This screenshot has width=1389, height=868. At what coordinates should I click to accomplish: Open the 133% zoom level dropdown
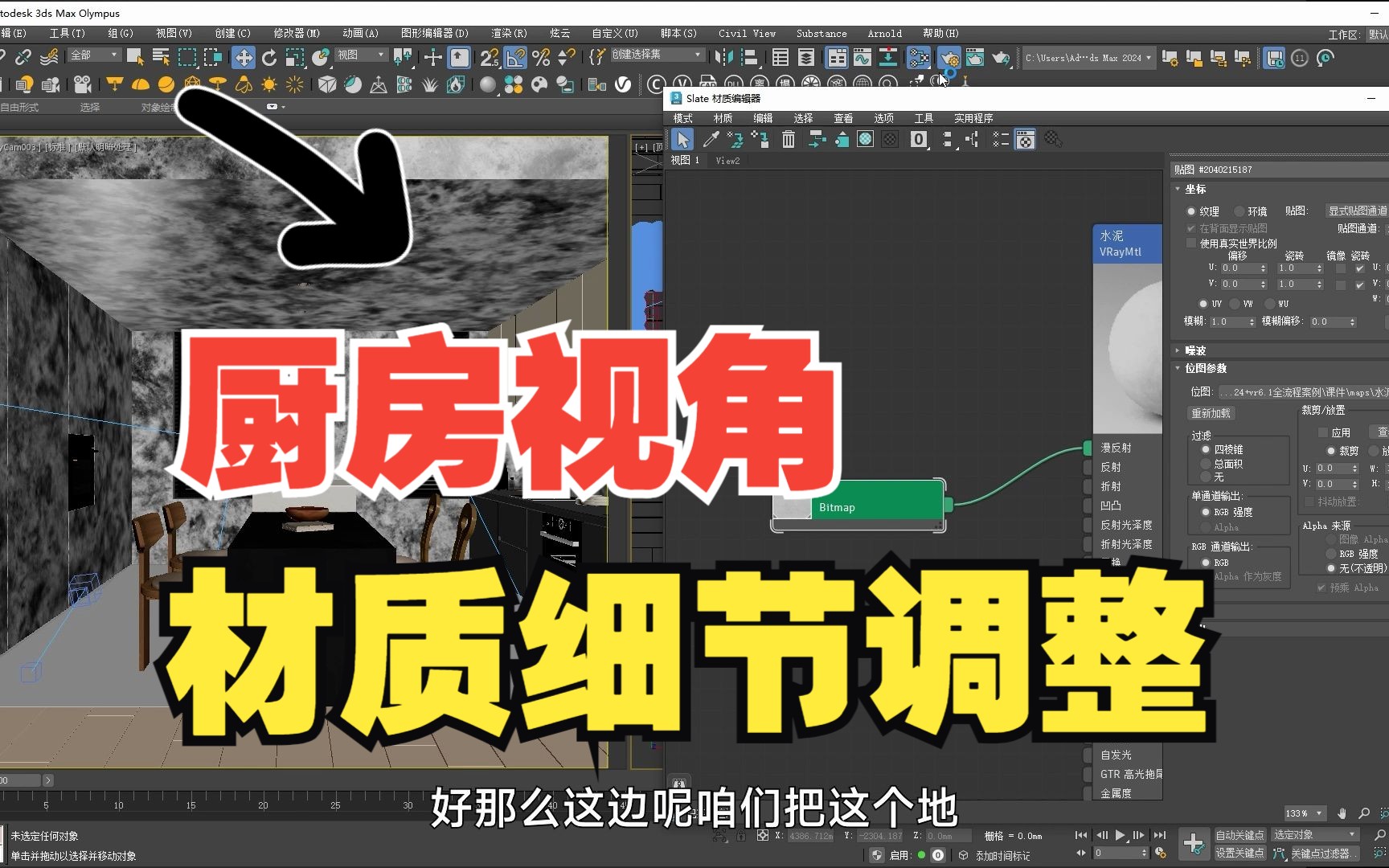pos(1305,813)
